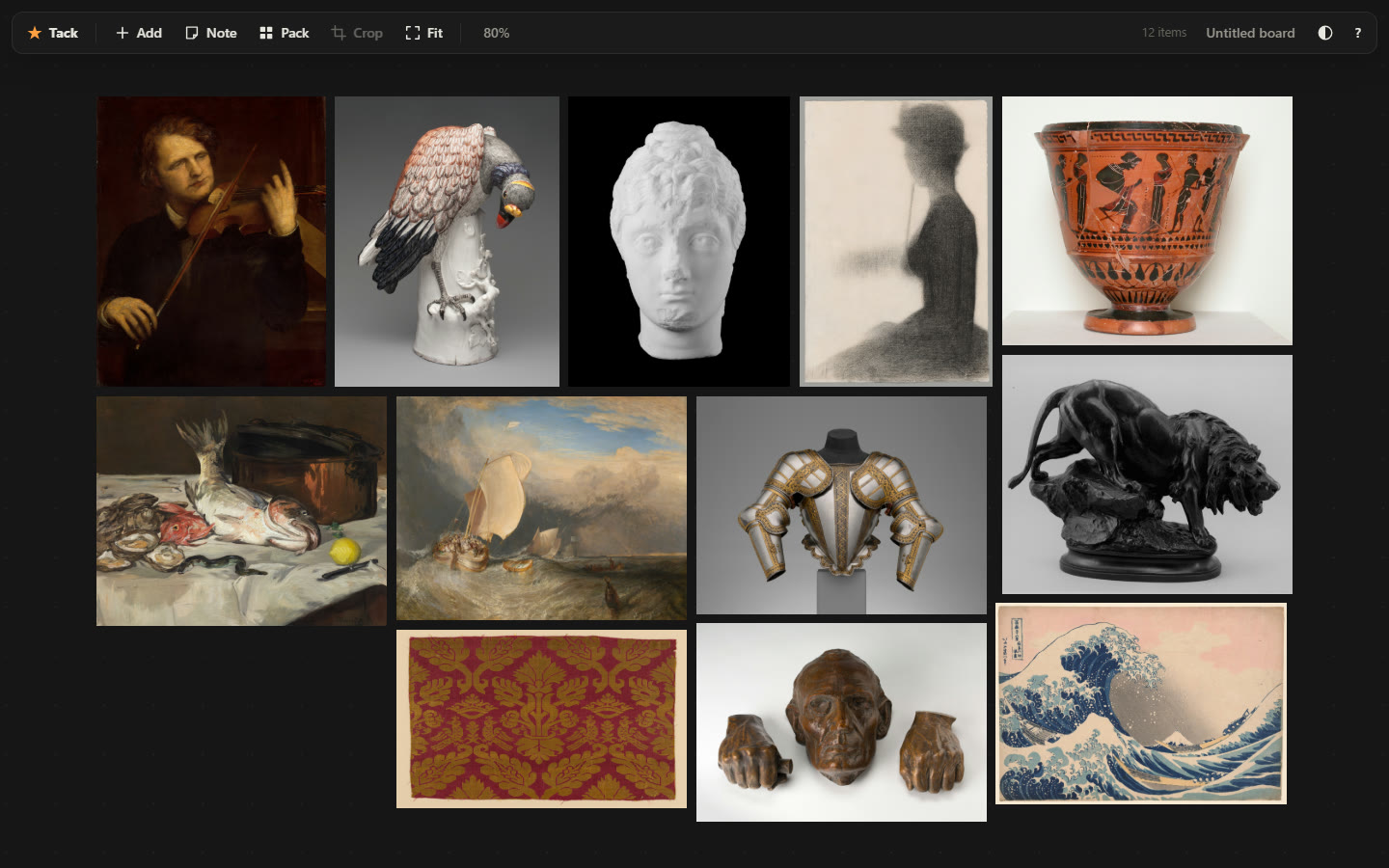
Task: Toggle the dark/light theme icon
Action: (x=1325, y=33)
